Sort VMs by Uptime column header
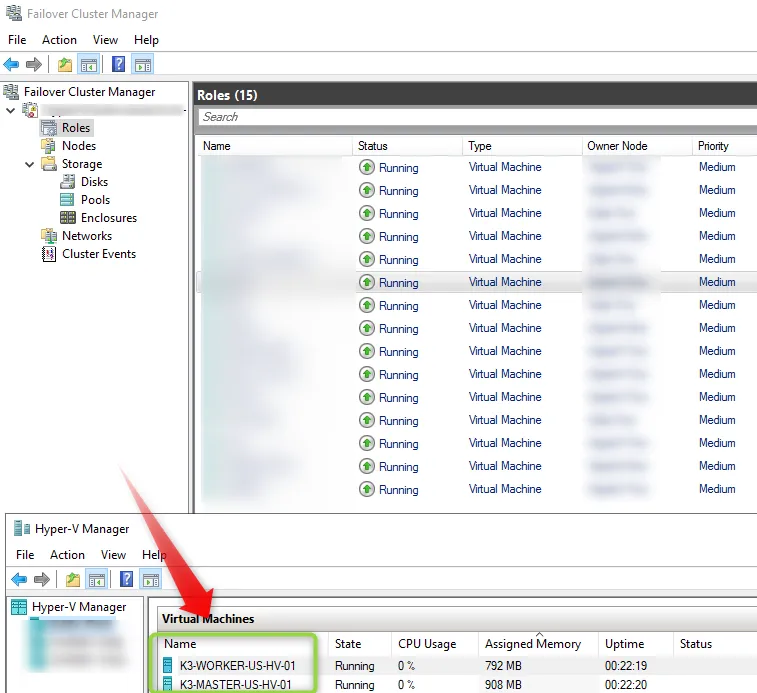 636,644
